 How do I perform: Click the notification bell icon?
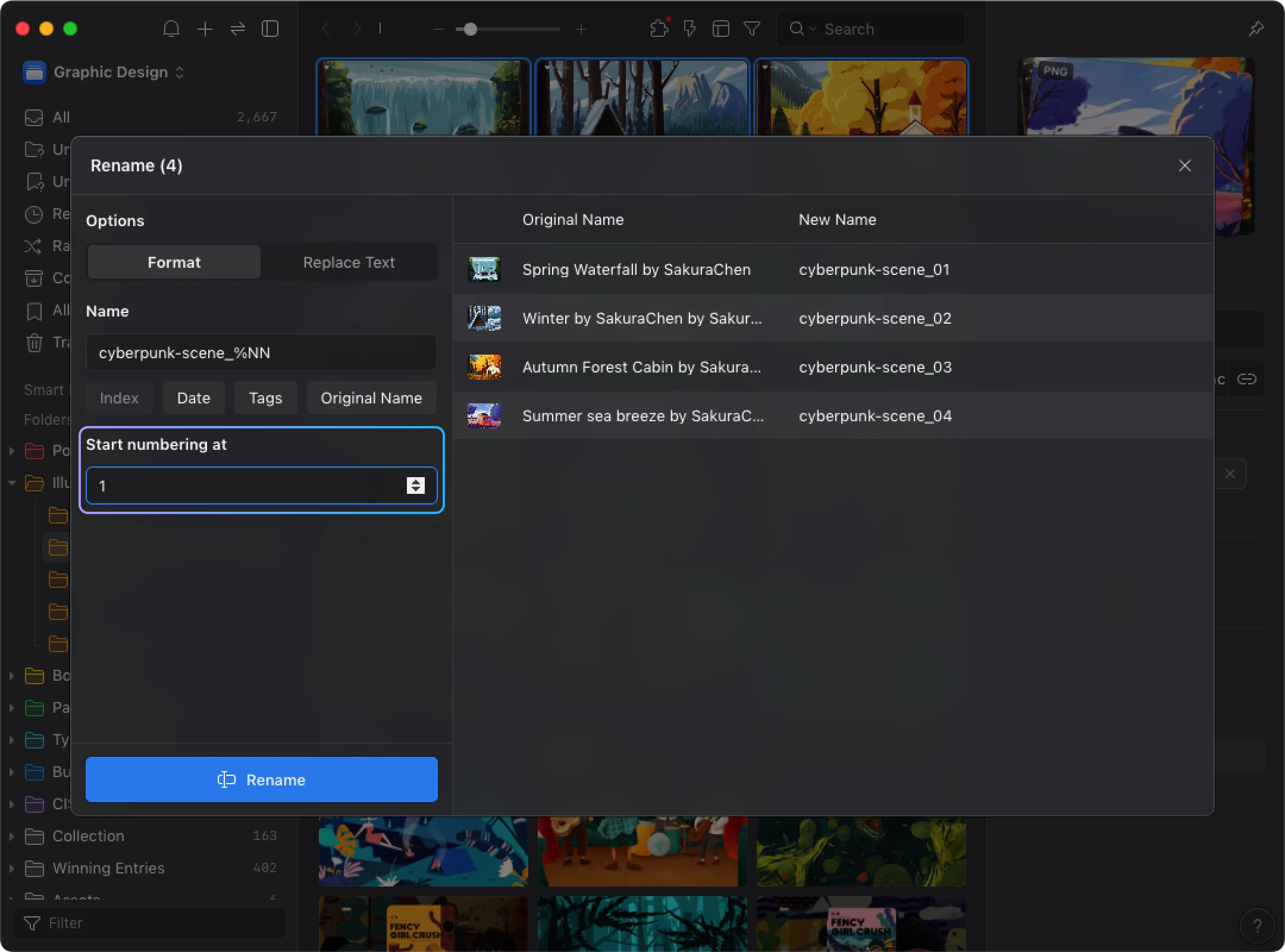(171, 29)
